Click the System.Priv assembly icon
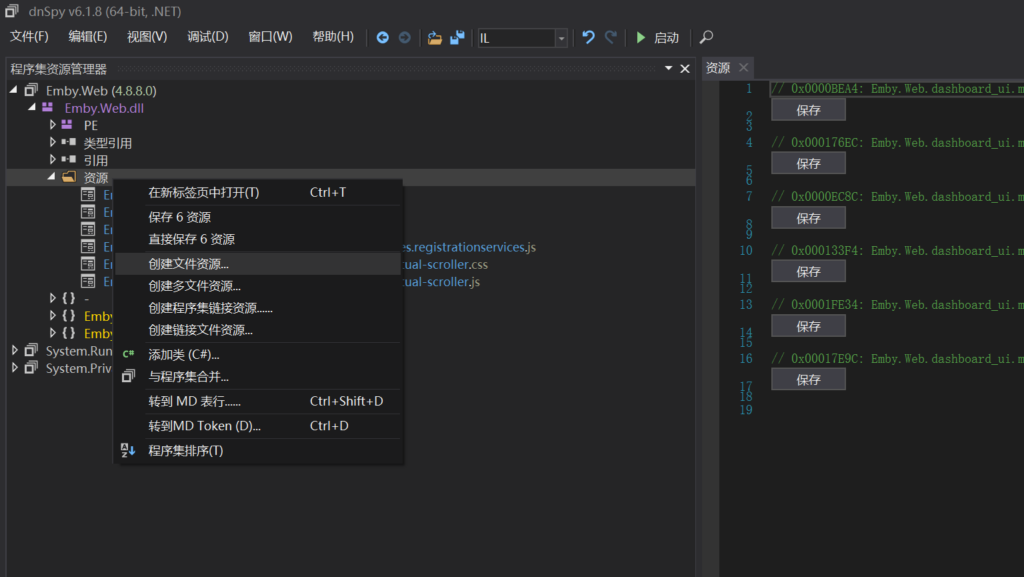The height and width of the screenshot is (577, 1024). pyautogui.click(x=31, y=368)
